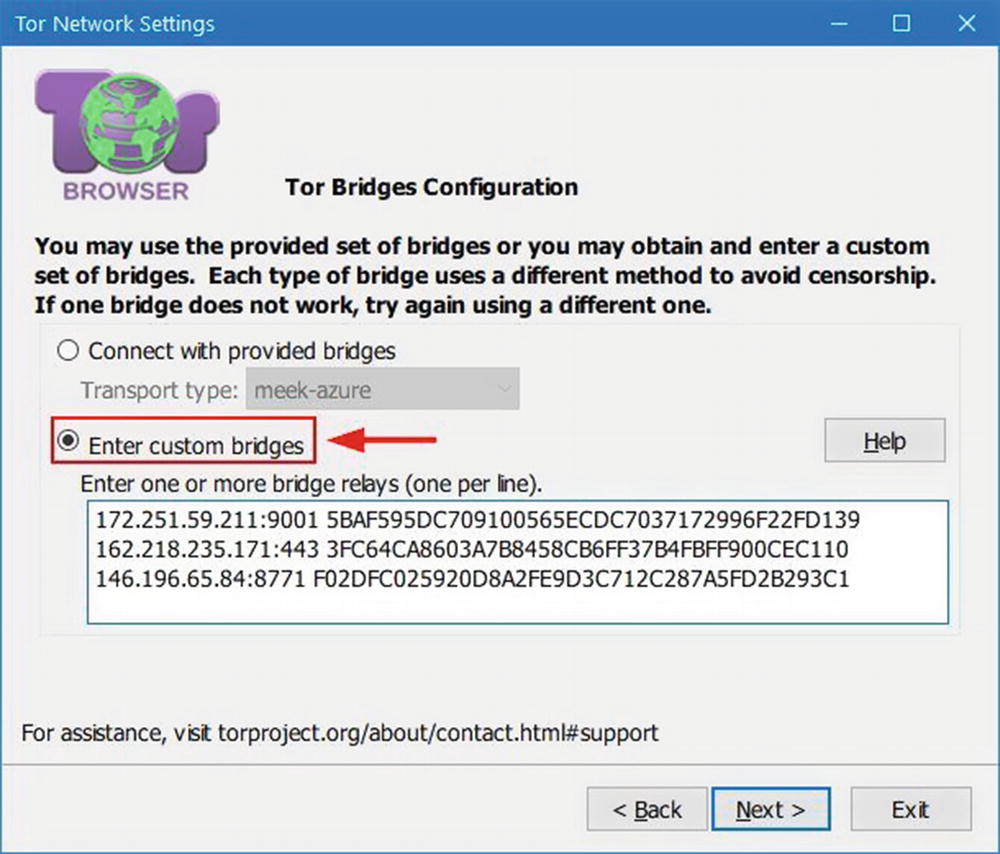Minimize the Tor Network Settings window

pos(839,24)
